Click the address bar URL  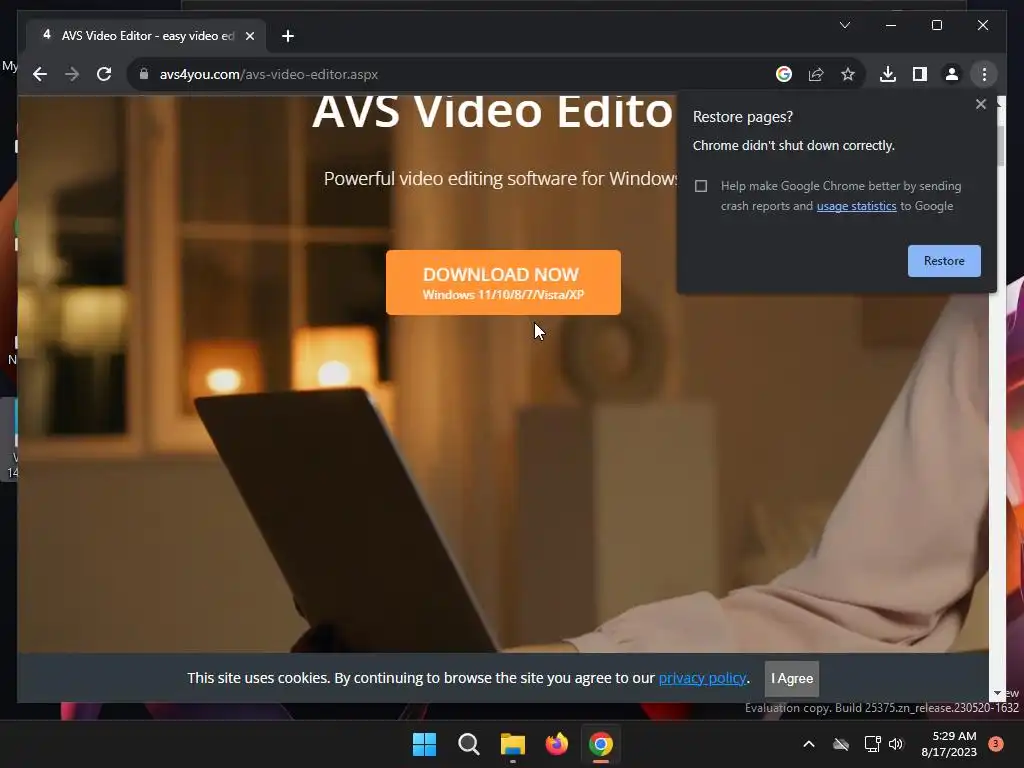coord(268,74)
